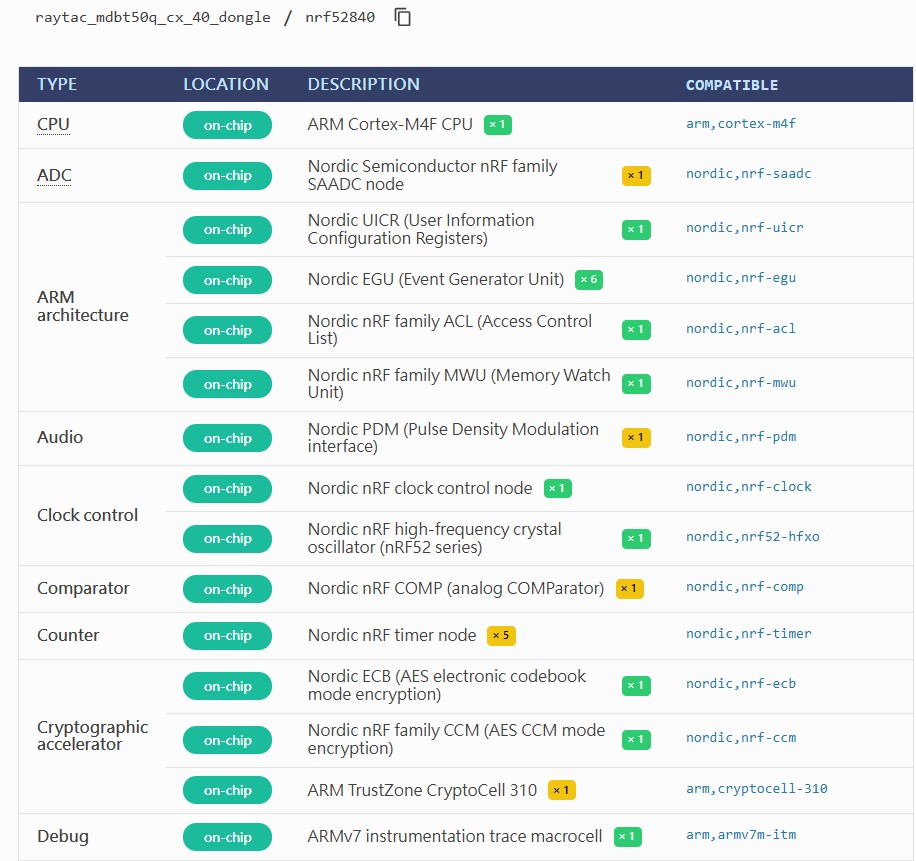Click the x5 badge beside Nordic nRF timer node
This screenshot has height=861, width=916.
pyautogui.click(x=501, y=635)
